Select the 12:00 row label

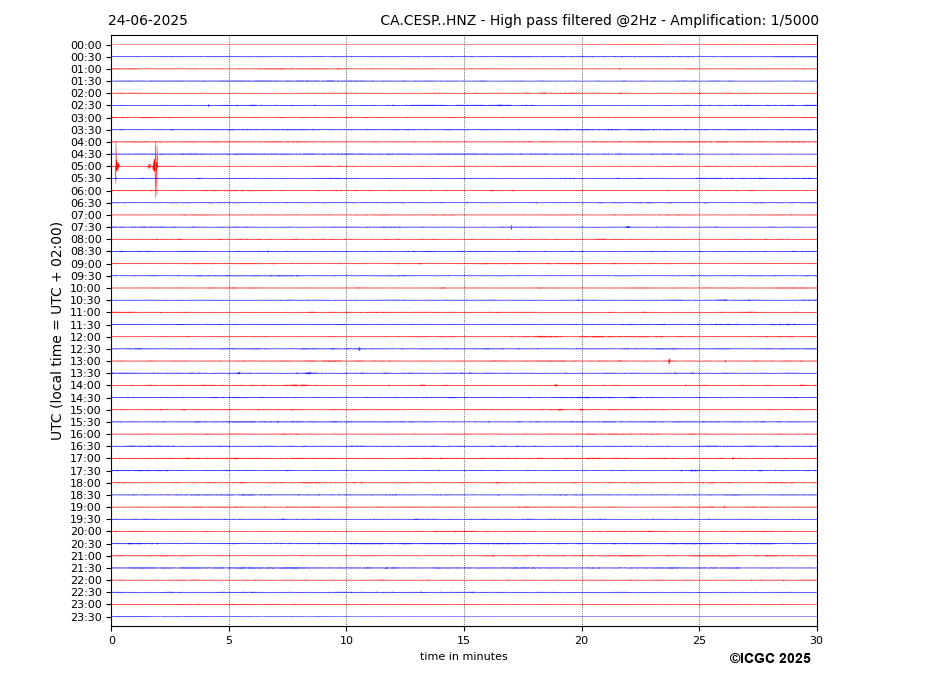point(86,338)
